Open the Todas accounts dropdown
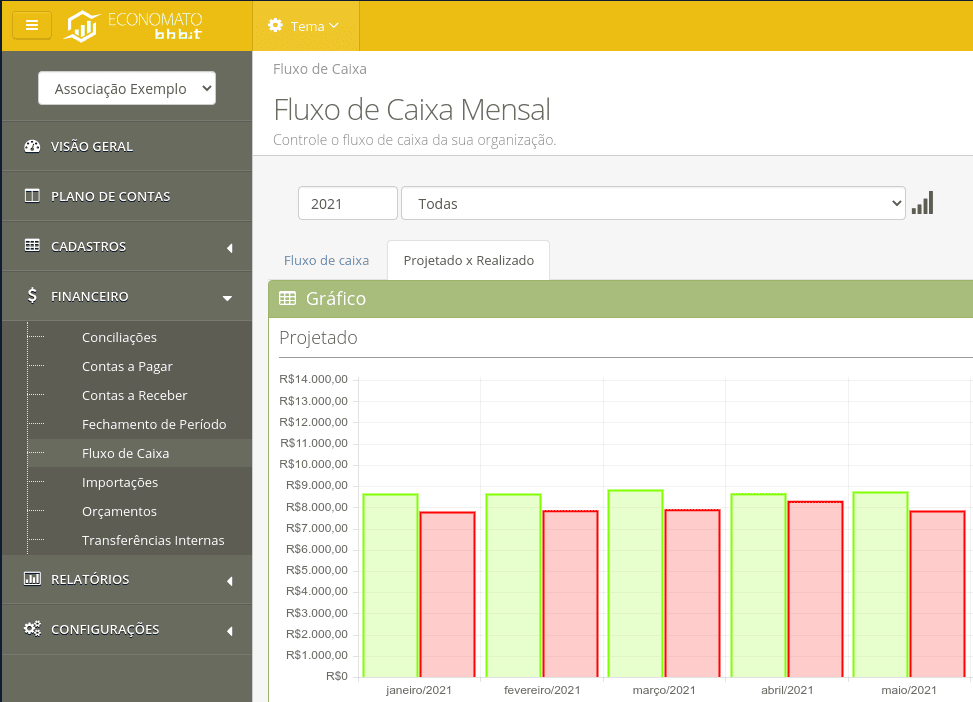 point(653,203)
